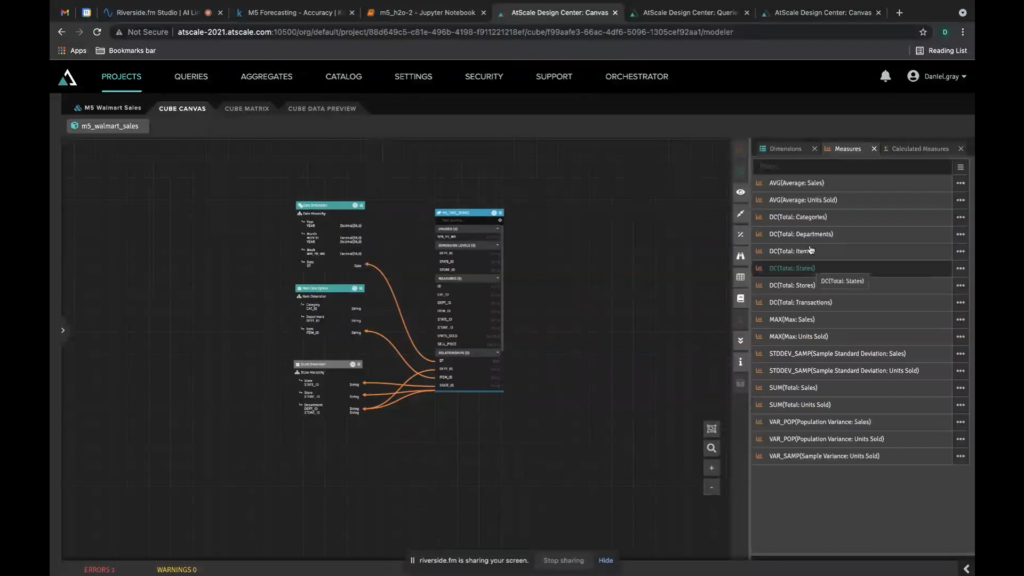Screen dimensions: 1024x576
Task: Select the wand tool in canvas sidebar
Action: pyautogui.click(x=741, y=214)
